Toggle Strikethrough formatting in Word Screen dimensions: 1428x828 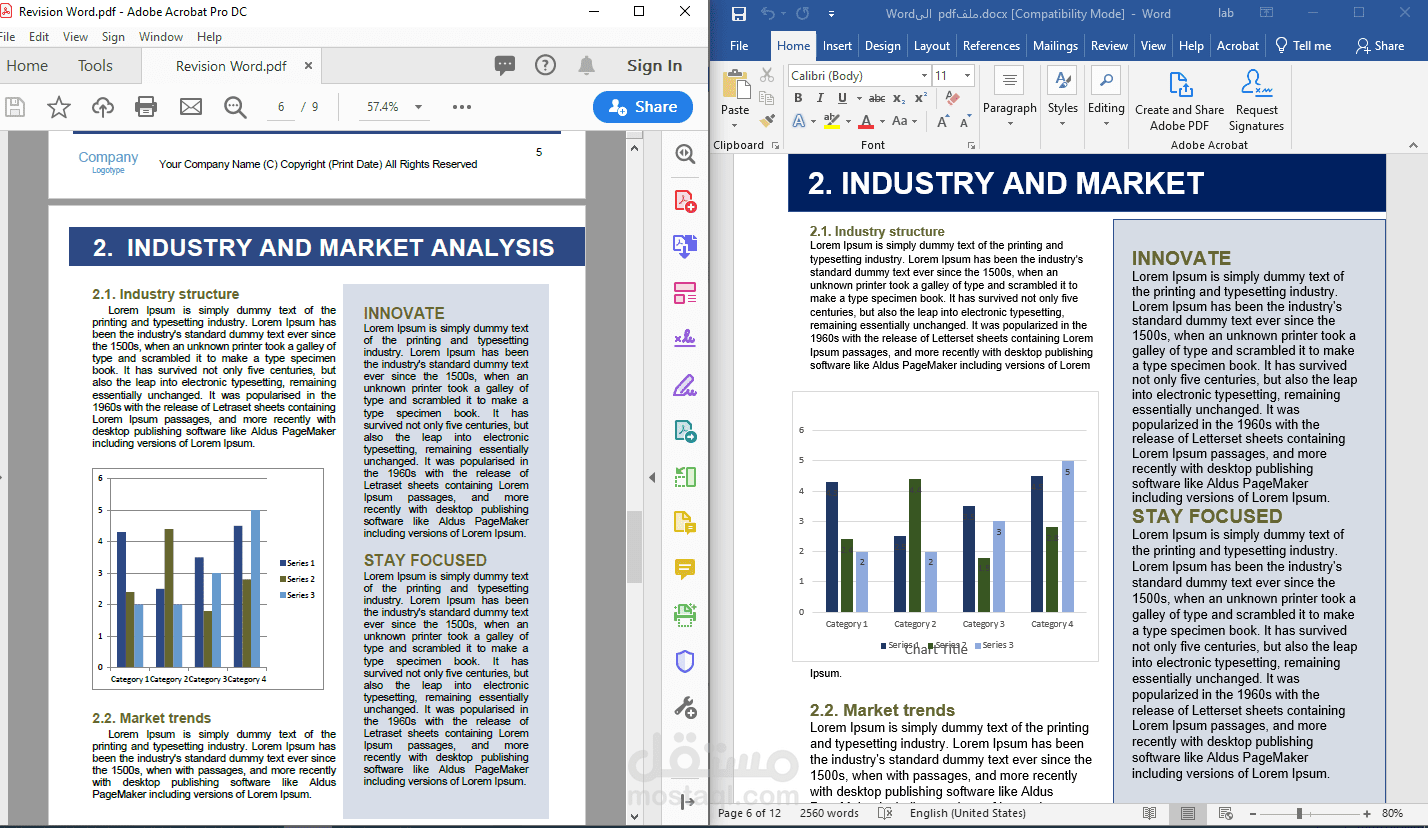pyautogui.click(x=877, y=98)
